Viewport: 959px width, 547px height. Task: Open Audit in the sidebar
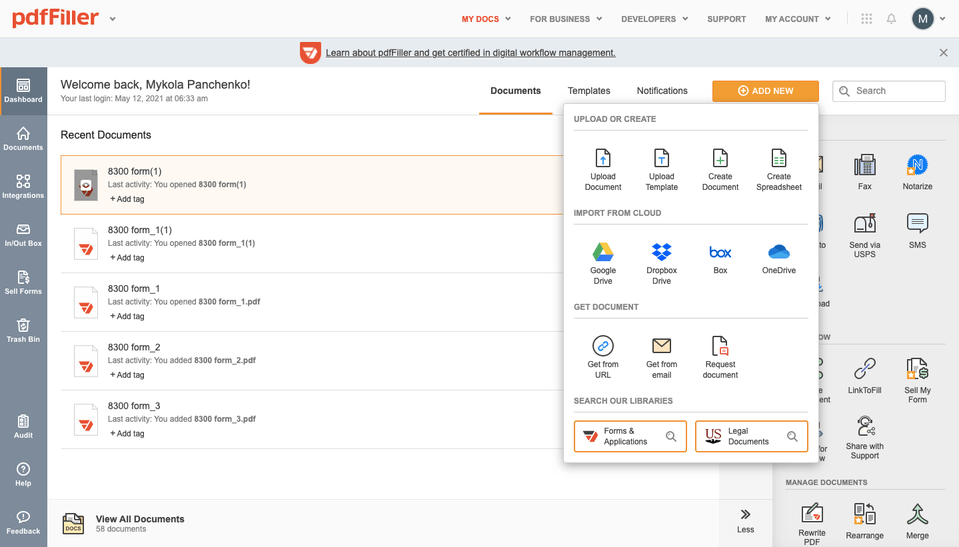23,426
